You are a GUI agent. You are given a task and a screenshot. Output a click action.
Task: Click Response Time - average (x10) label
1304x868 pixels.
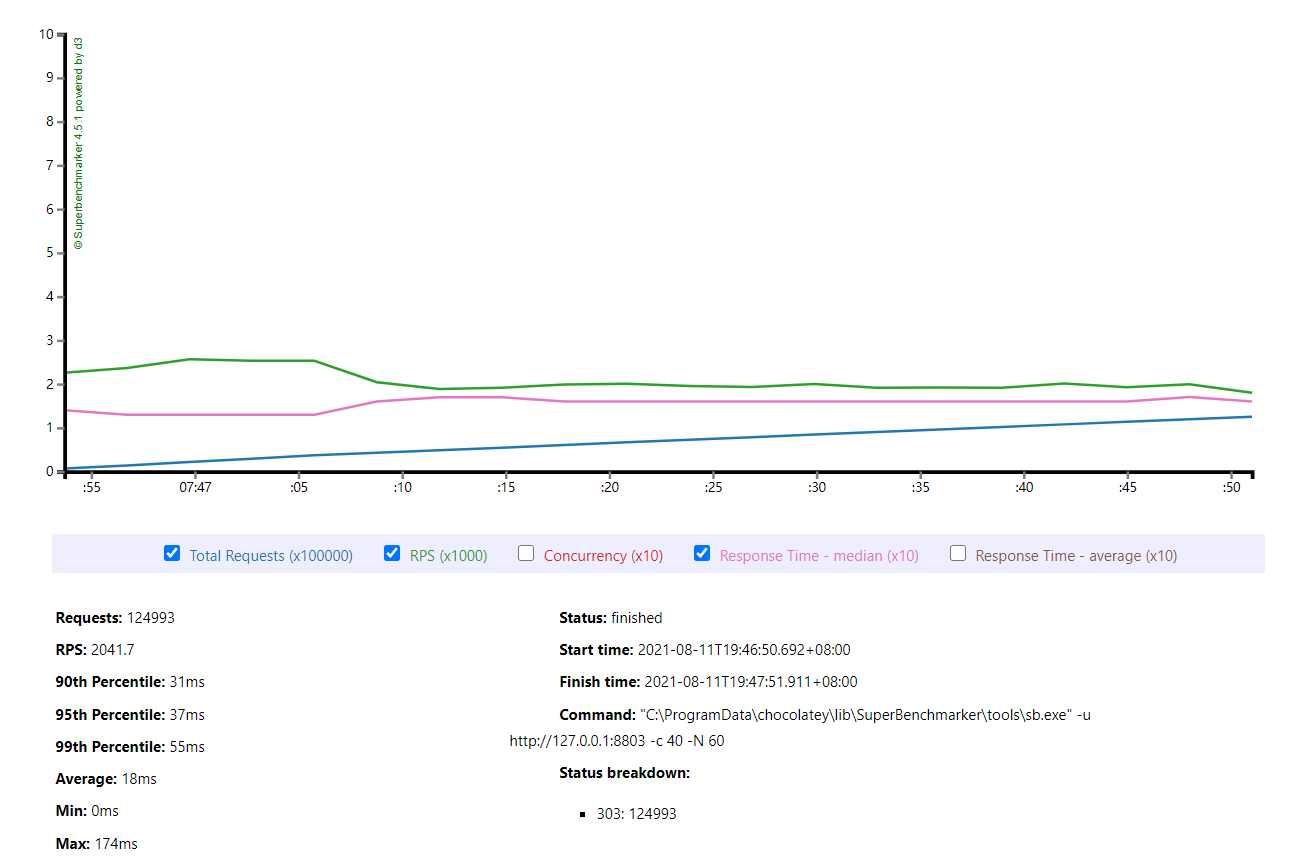[1076, 556]
